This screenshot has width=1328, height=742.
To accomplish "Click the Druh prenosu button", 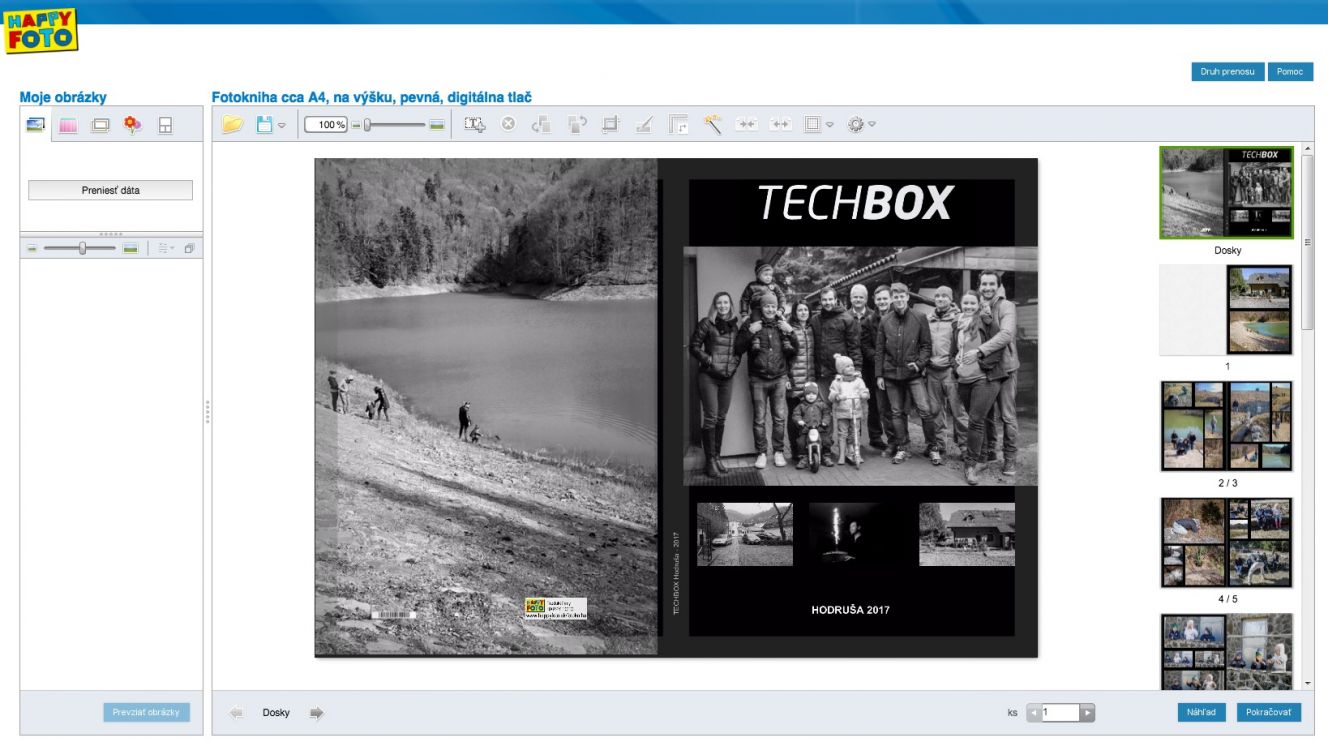I will [x=1228, y=72].
